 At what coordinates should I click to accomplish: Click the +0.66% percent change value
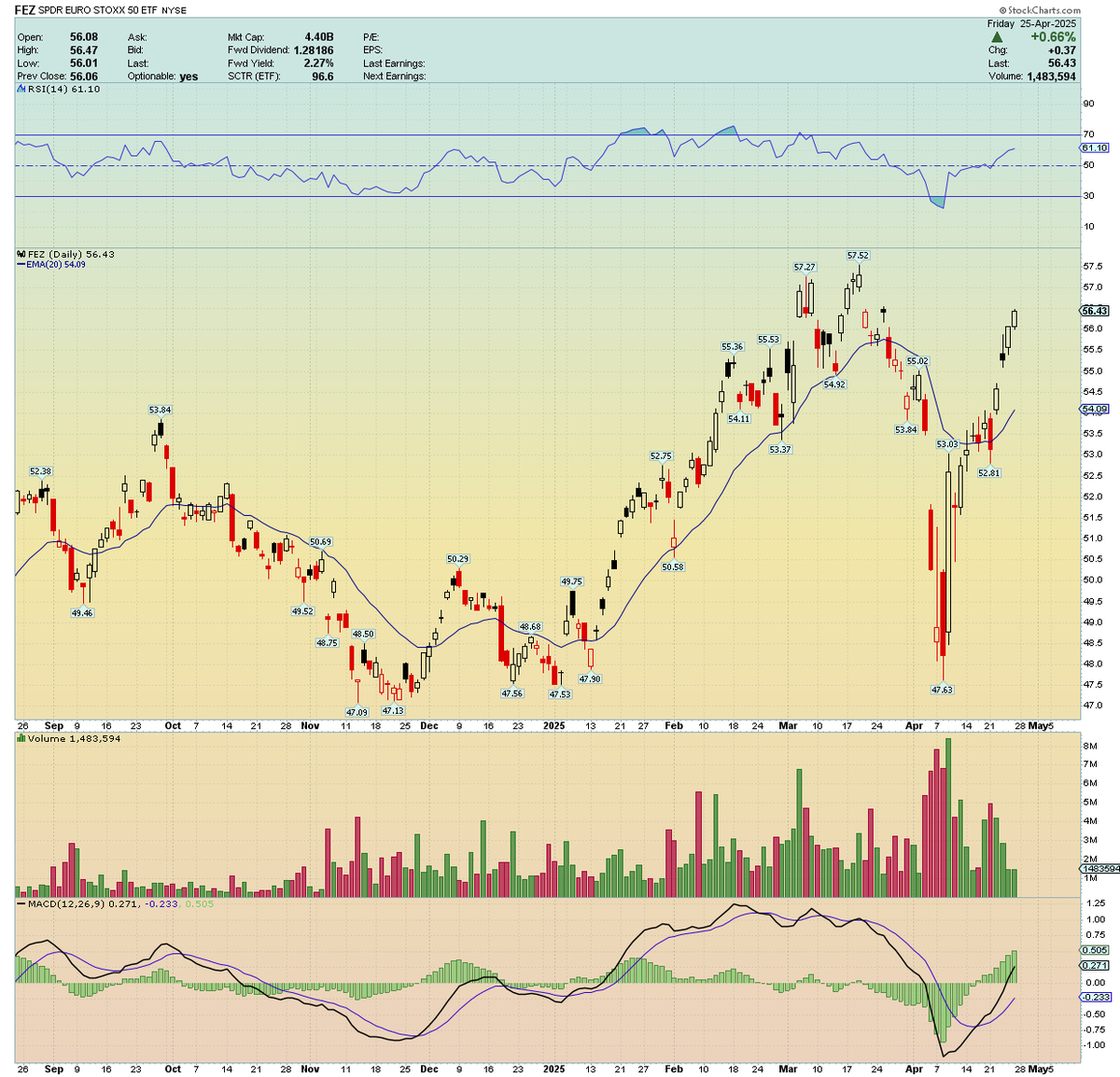[x=1053, y=37]
